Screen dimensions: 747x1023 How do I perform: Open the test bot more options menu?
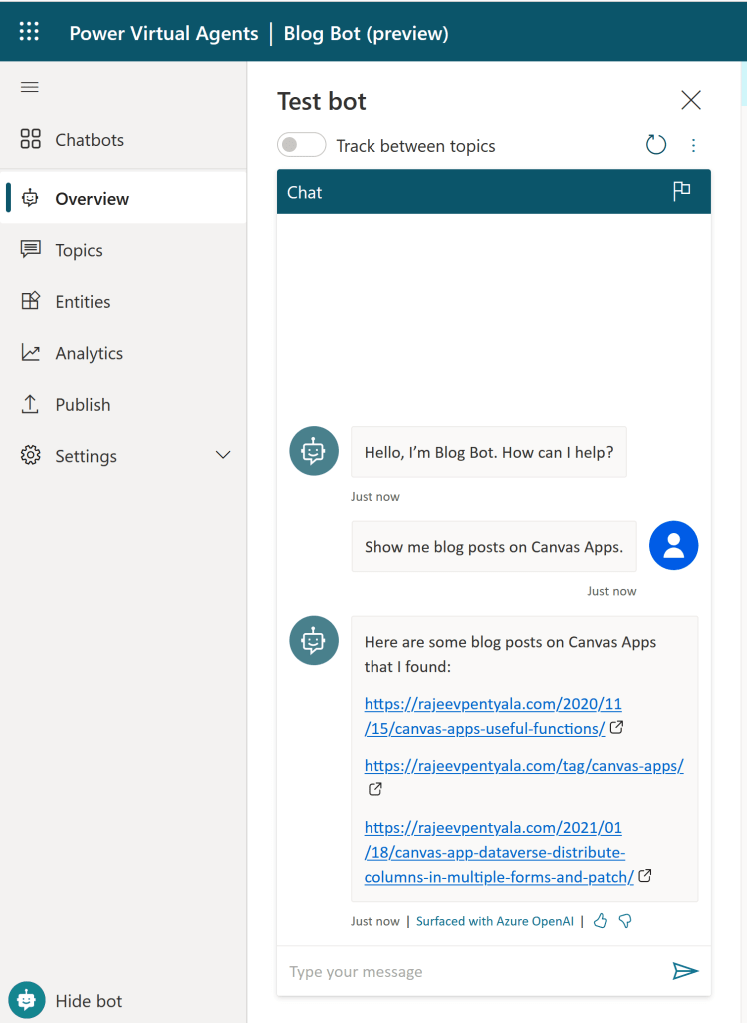[694, 146]
